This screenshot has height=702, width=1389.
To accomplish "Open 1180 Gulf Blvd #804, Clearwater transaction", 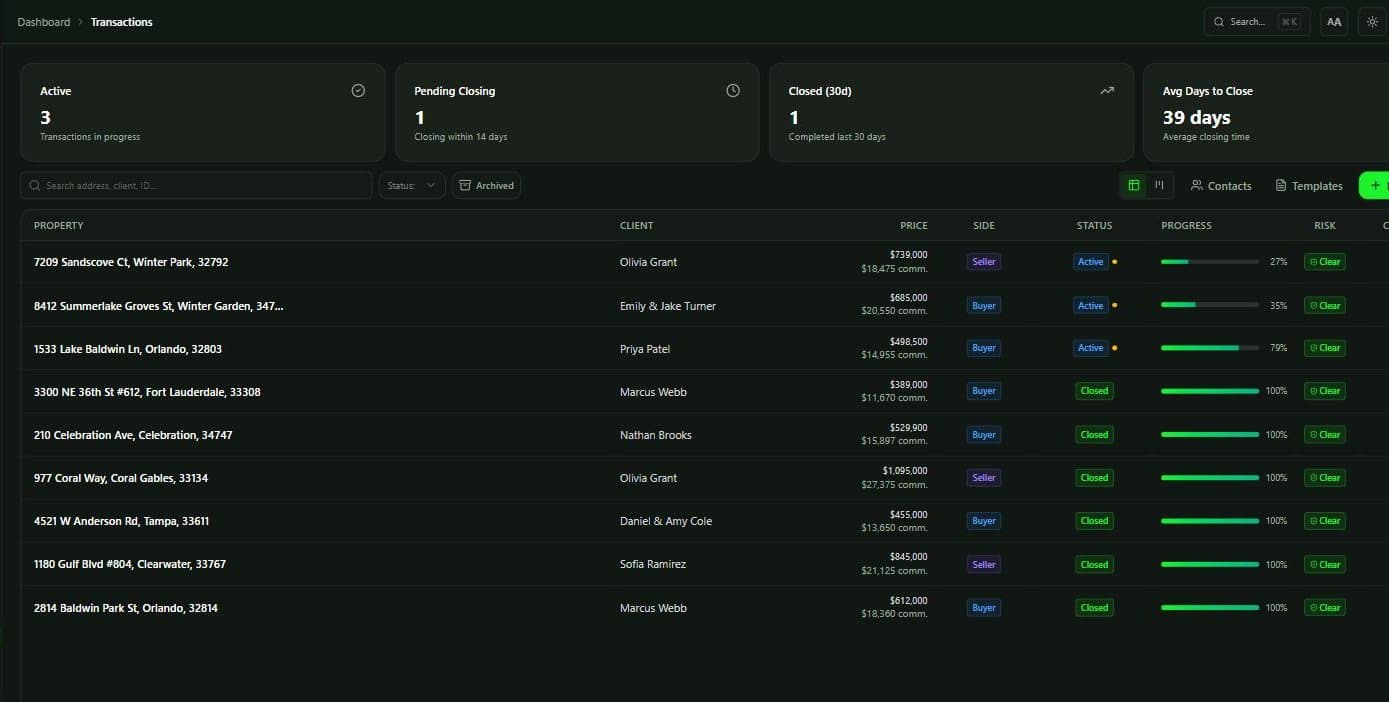I will click(130, 564).
